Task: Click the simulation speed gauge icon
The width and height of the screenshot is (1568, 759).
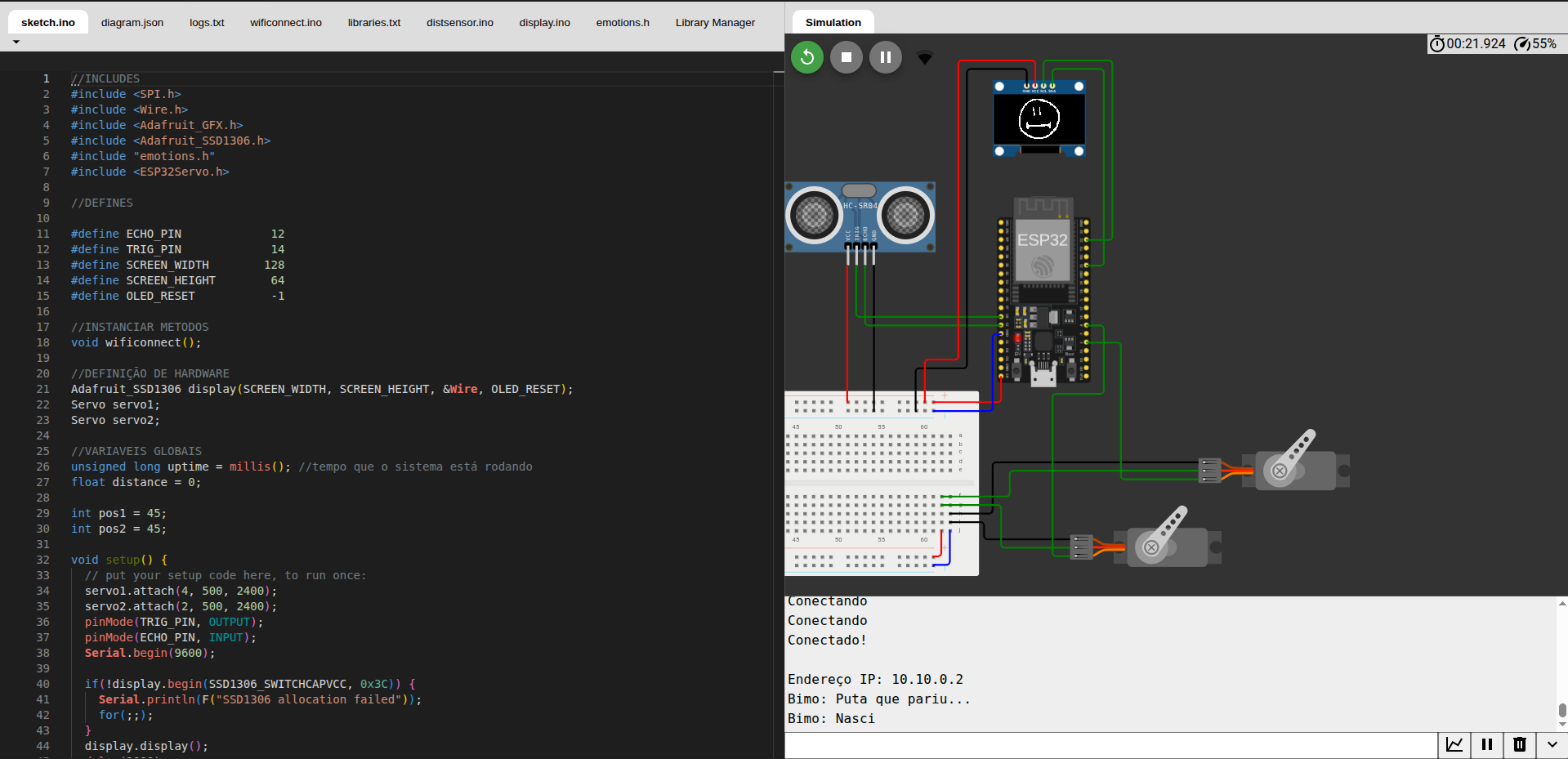Action: click(x=1522, y=44)
